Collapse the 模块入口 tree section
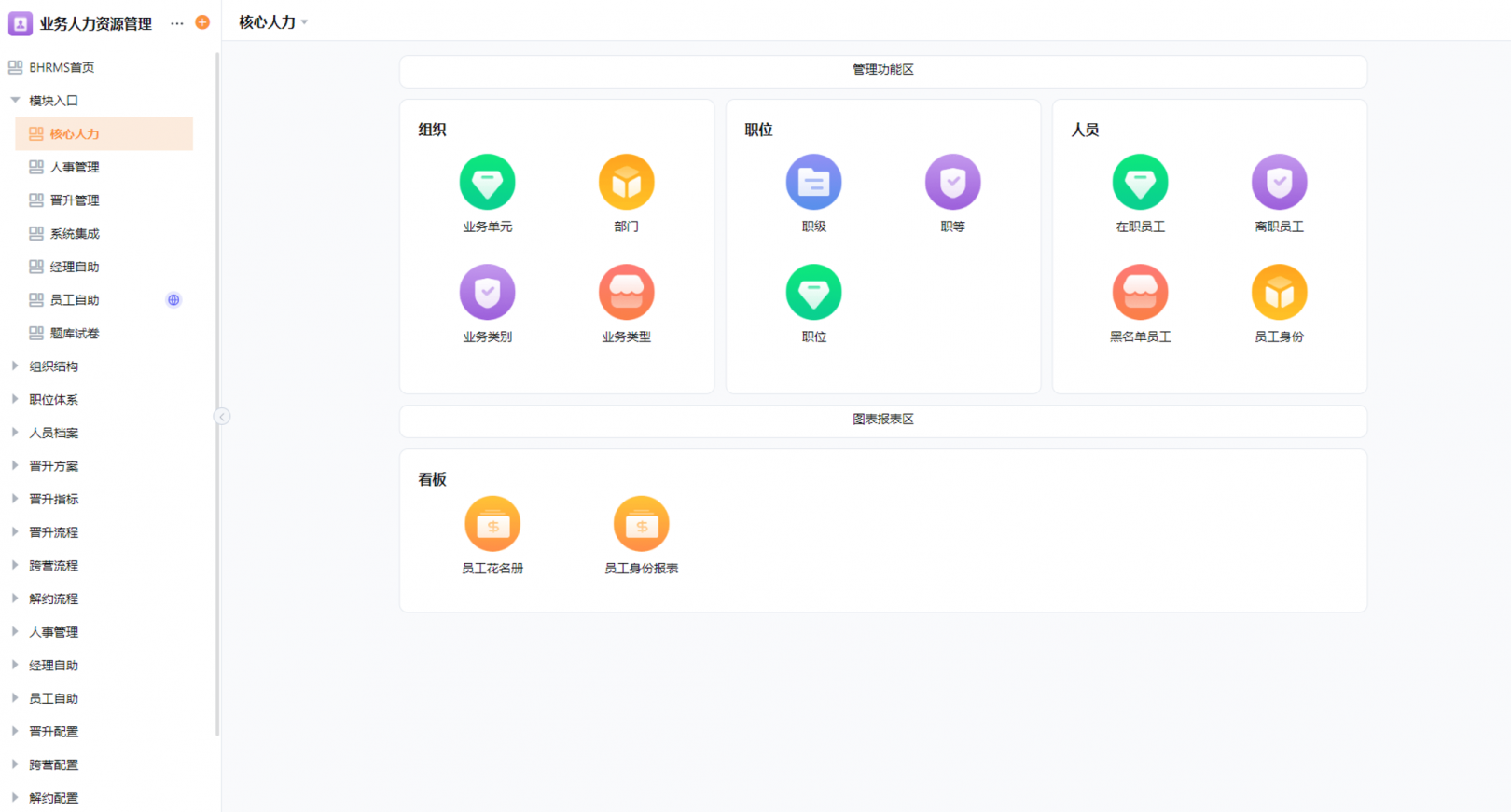Image resolution: width=1511 pixels, height=812 pixels. coord(15,101)
